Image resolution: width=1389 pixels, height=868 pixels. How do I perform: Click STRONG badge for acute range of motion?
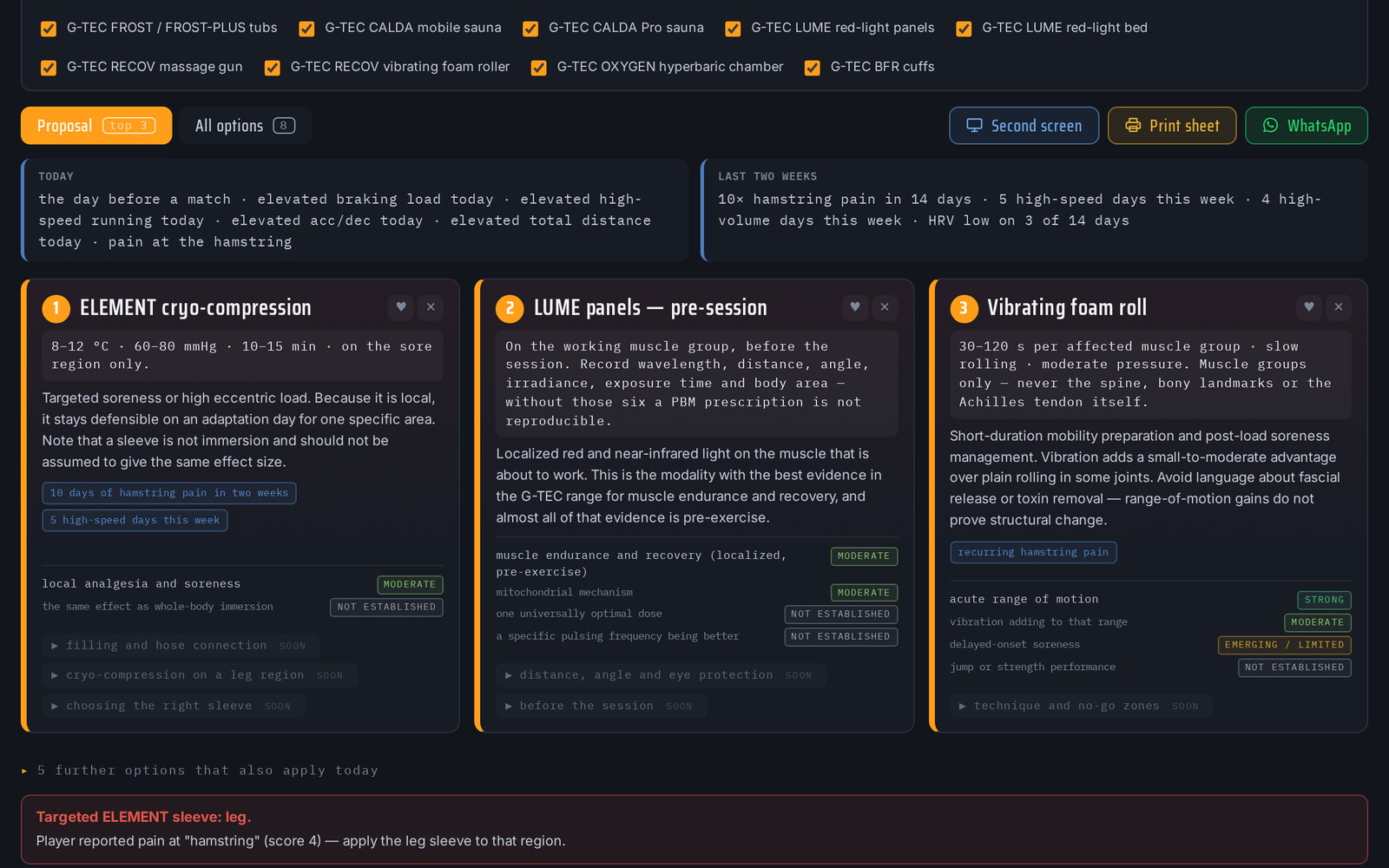pyautogui.click(x=1324, y=600)
